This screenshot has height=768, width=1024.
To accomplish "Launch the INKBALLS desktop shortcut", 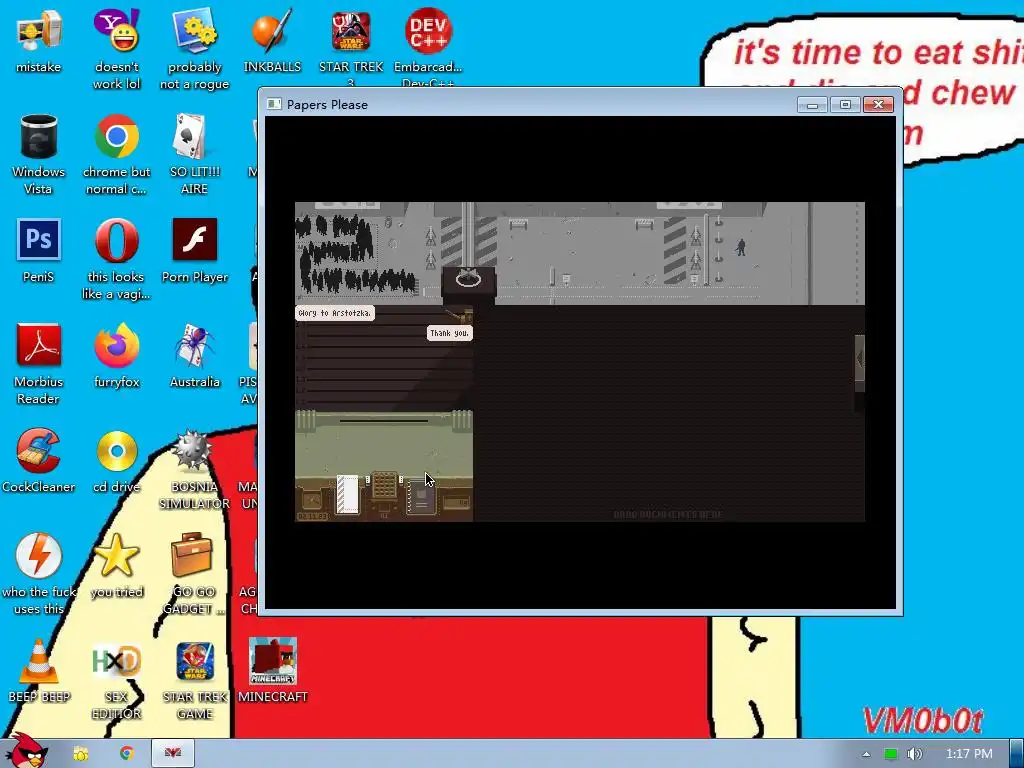I will tap(272, 31).
